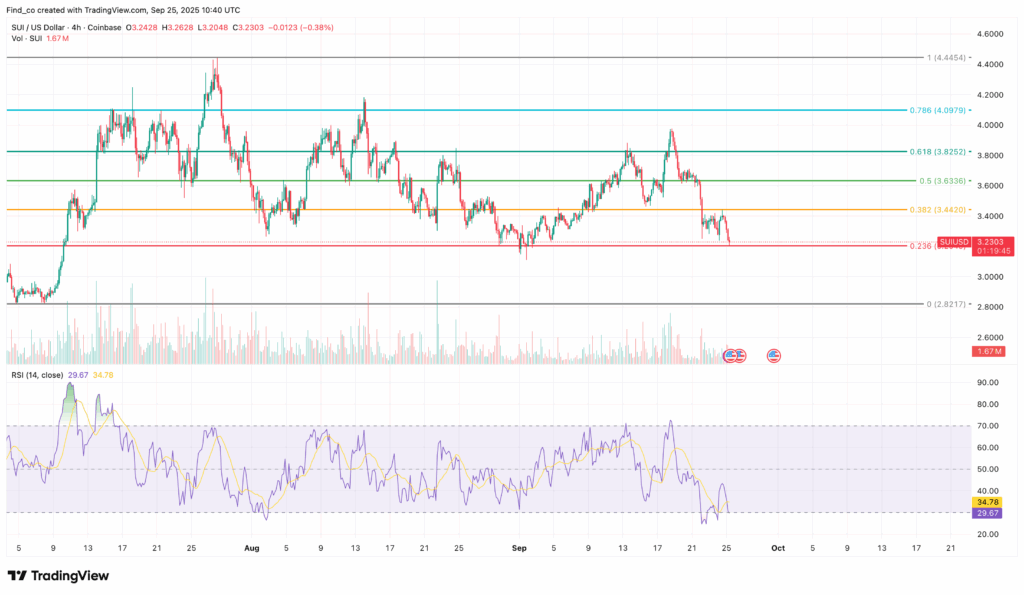Open the TradingView logo at bottom left

(18, 577)
